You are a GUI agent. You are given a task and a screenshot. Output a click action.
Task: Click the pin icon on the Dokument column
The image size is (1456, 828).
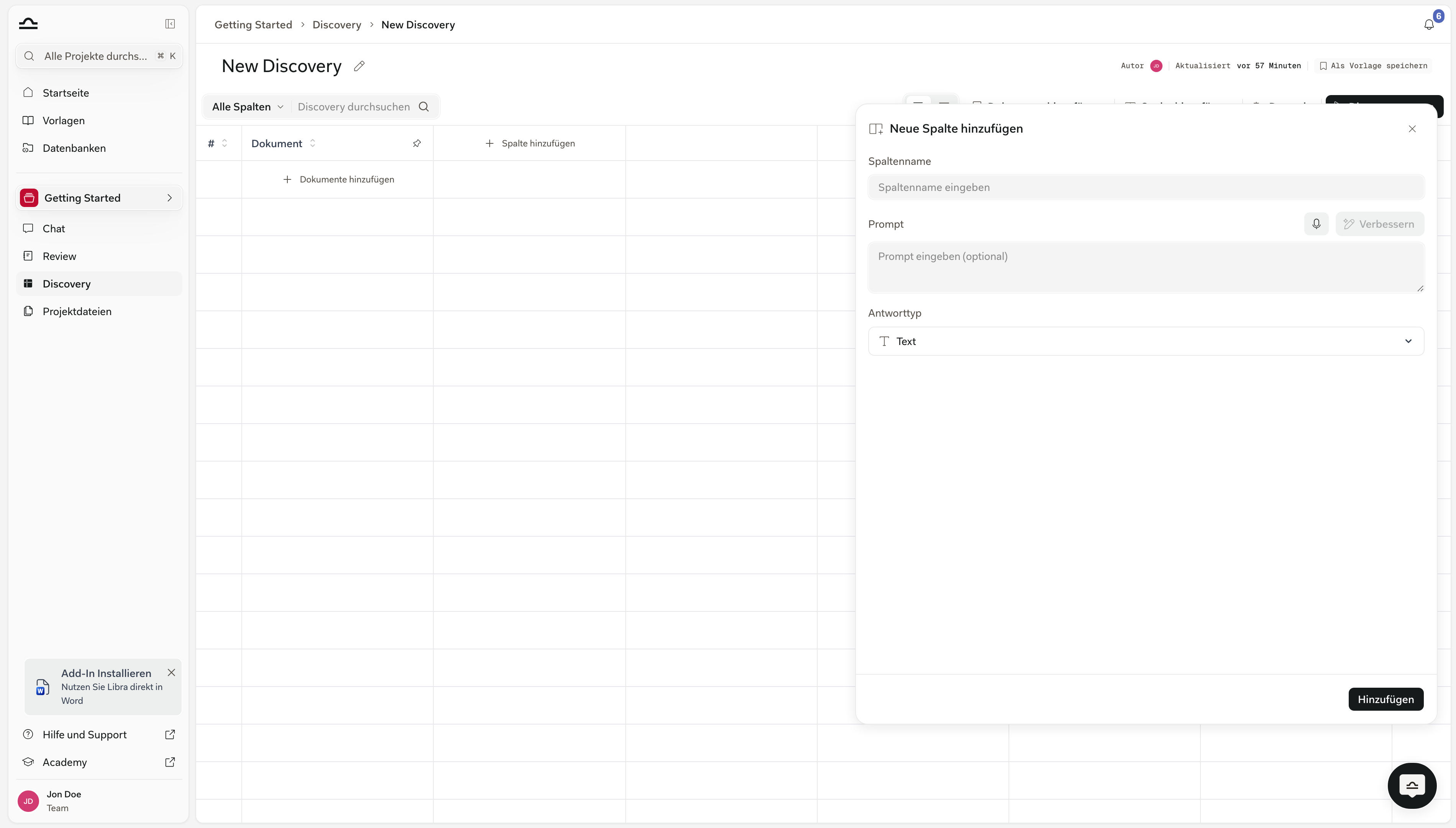(416, 143)
